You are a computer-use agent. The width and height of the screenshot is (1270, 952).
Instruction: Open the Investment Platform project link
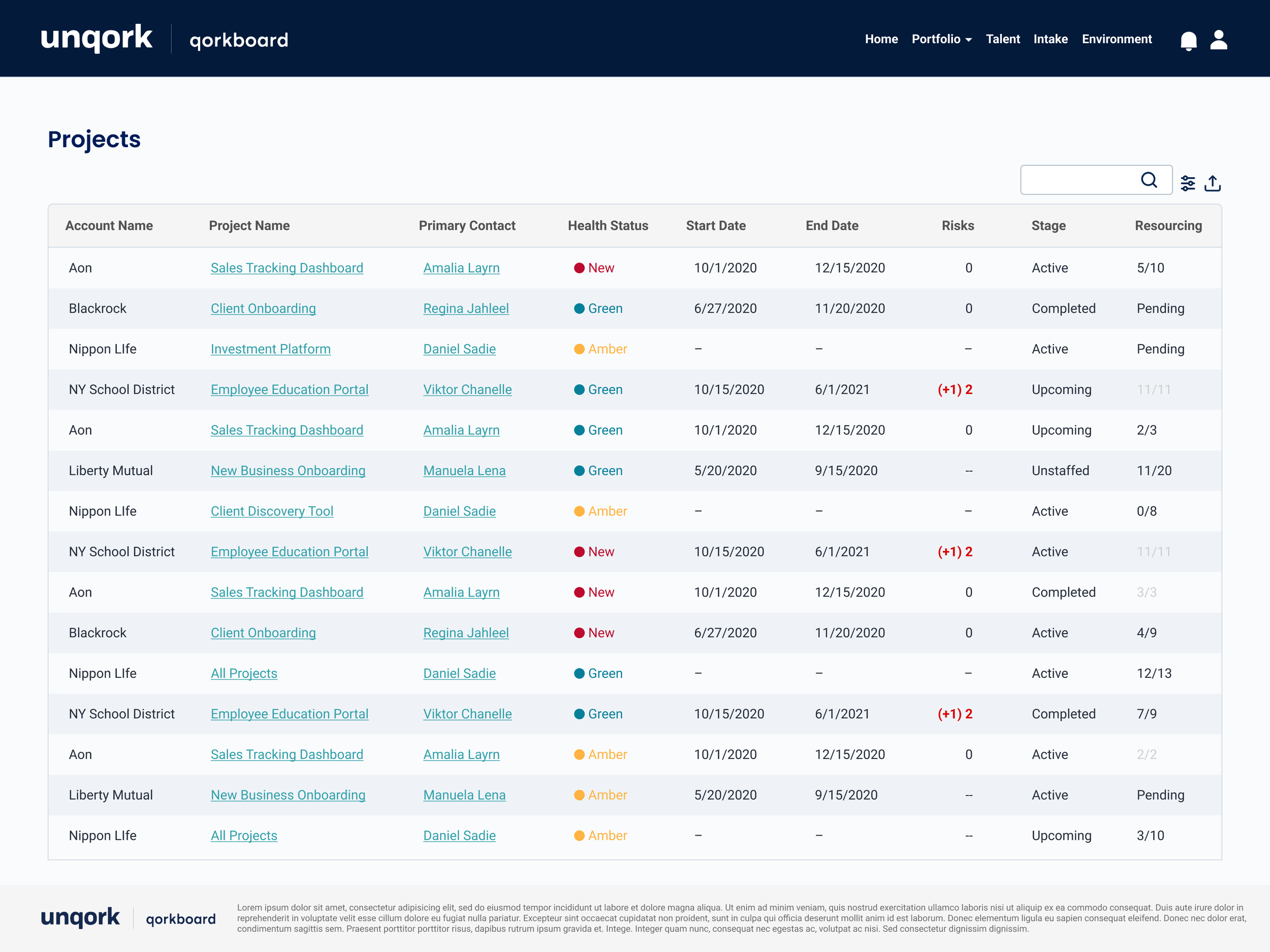270,349
